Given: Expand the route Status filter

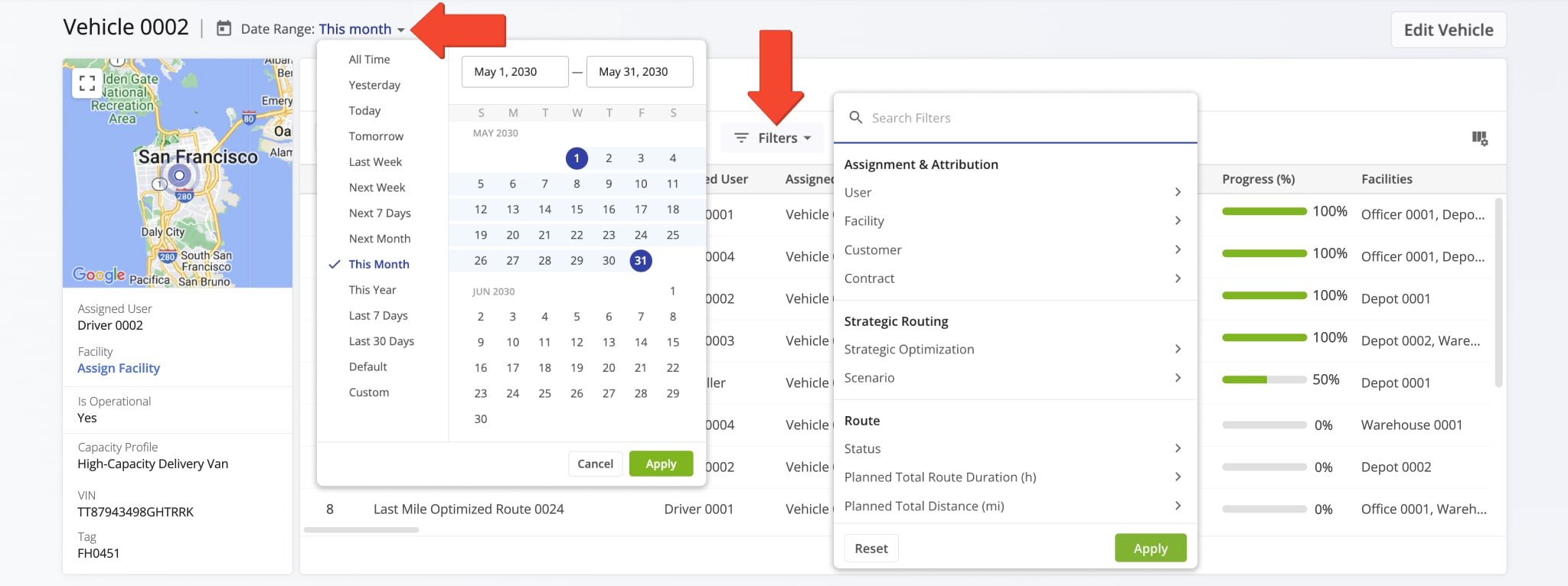Looking at the screenshot, I should click(x=1013, y=449).
